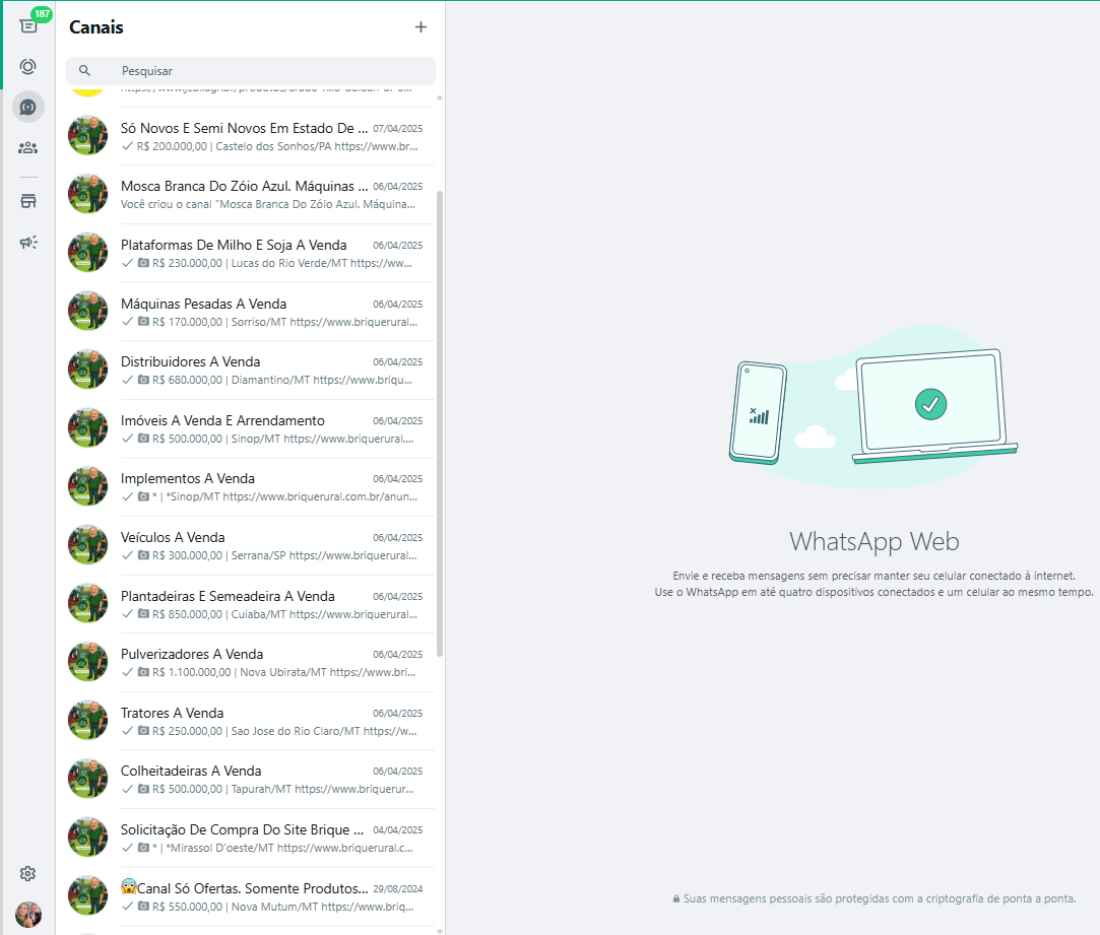Open the Status tab icon

click(28, 67)
